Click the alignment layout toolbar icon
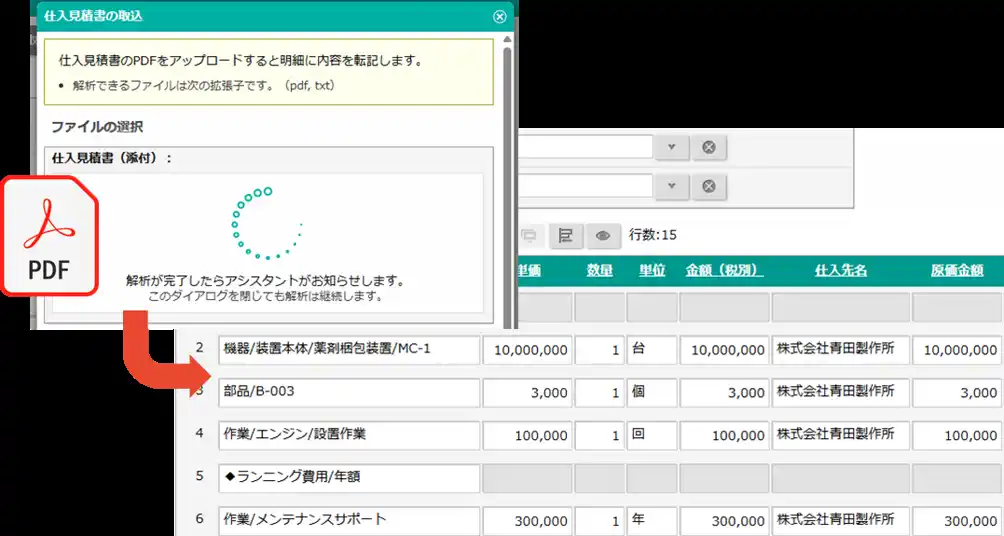The width and height of the screenshot is (1004, 536). (565, 235)
